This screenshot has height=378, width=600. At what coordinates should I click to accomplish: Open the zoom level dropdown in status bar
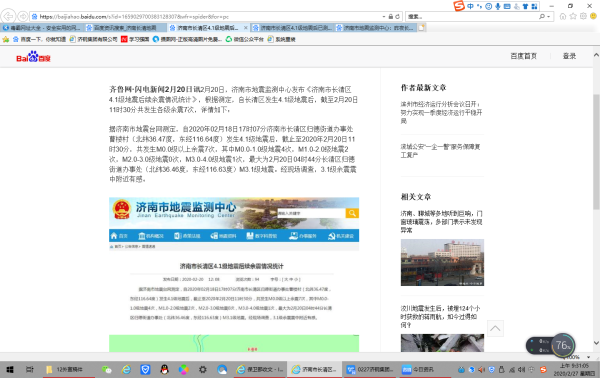point(589,357)
